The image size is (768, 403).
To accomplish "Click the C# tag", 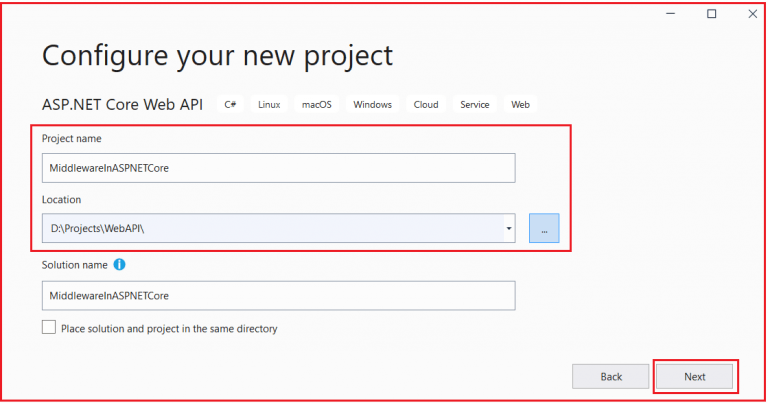I will coord(230,104).
